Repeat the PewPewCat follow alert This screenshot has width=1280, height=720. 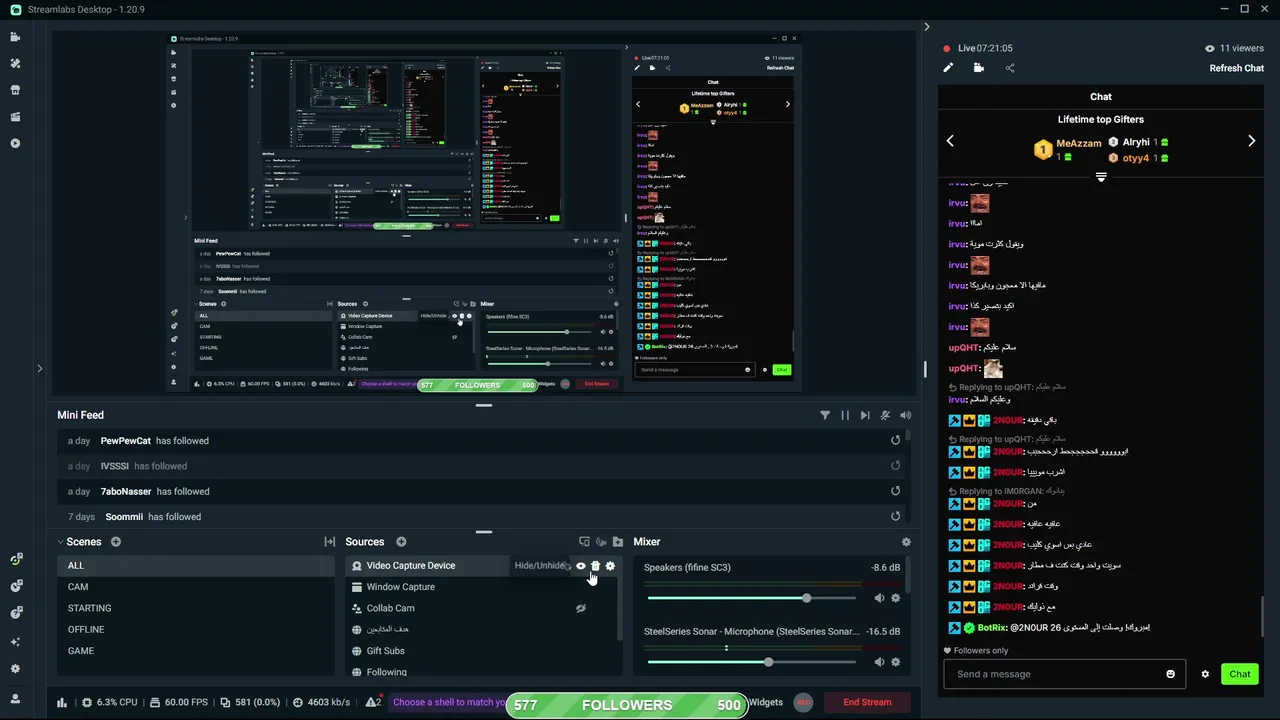pos(895,441)
